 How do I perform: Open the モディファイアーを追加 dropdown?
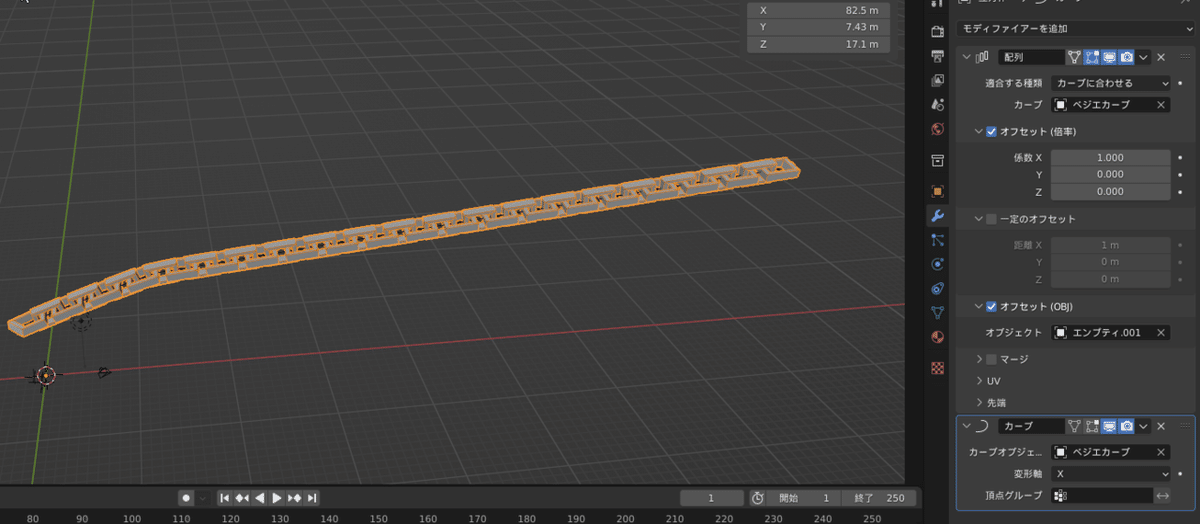point(1076,30)
